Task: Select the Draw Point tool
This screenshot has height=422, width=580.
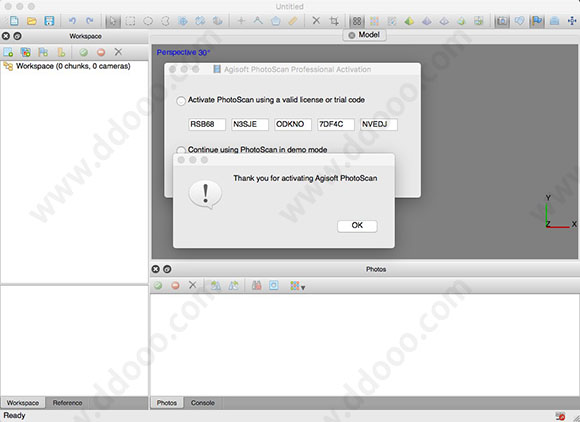Action: tap(241, 21)
